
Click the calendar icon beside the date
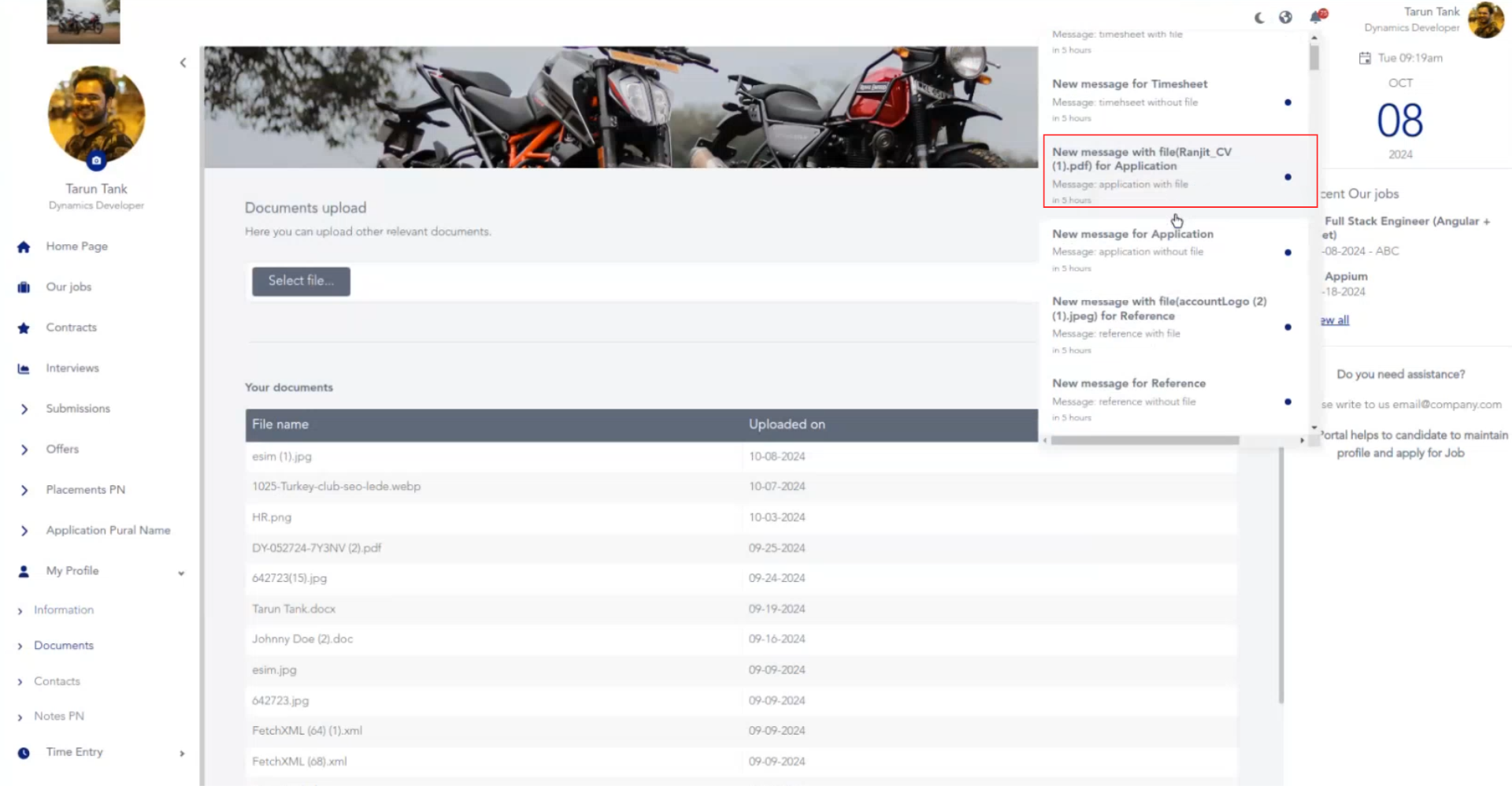pyautogui.click(x=1365, y=58)
